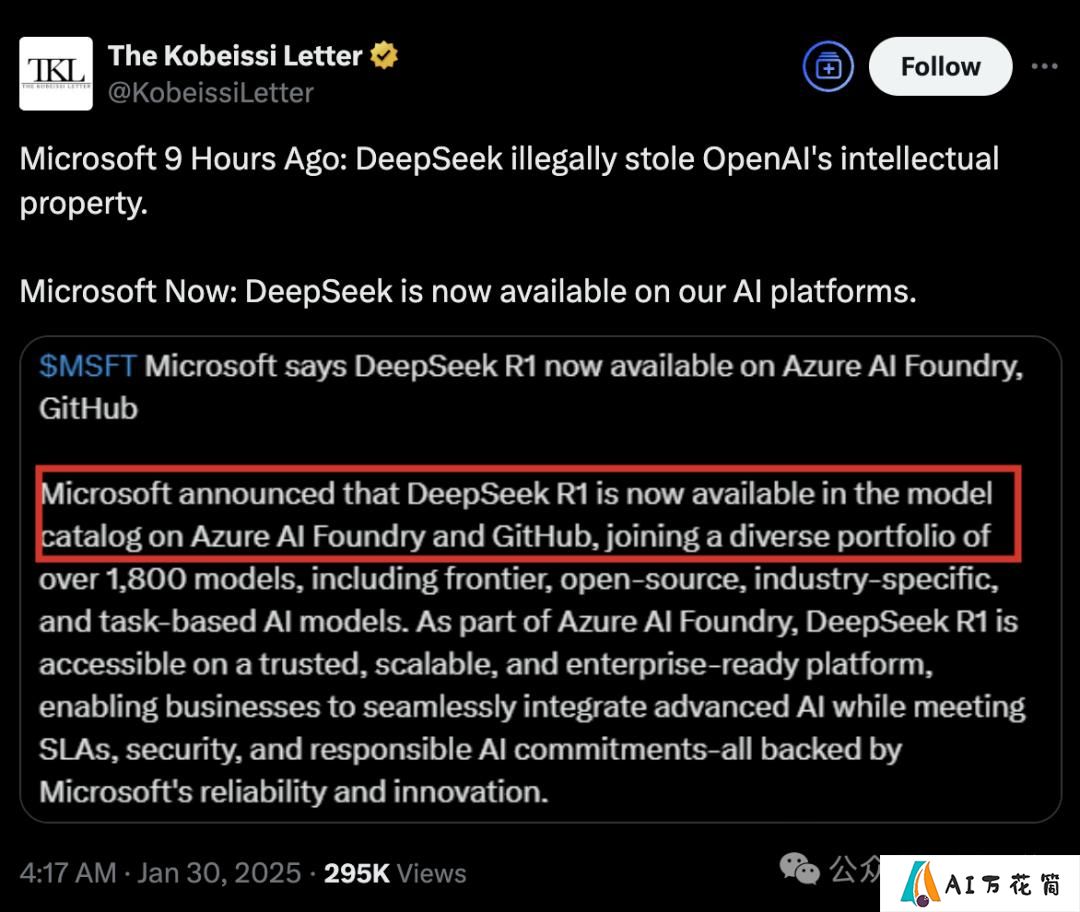Click the $MSFT cashtag link

87,366
